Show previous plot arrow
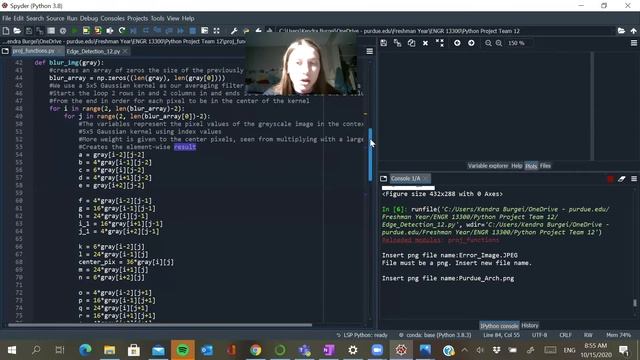This screenshot has height=360, width=640. (x=457, y=43)
